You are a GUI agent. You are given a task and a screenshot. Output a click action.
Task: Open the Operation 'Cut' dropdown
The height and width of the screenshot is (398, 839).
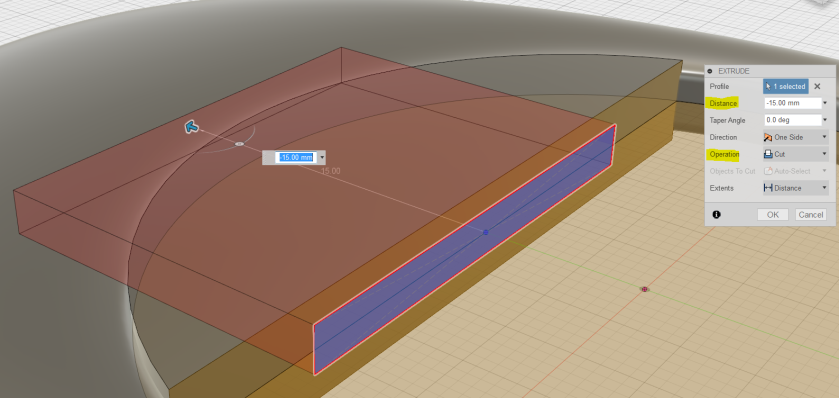click(x=796, y=154)
